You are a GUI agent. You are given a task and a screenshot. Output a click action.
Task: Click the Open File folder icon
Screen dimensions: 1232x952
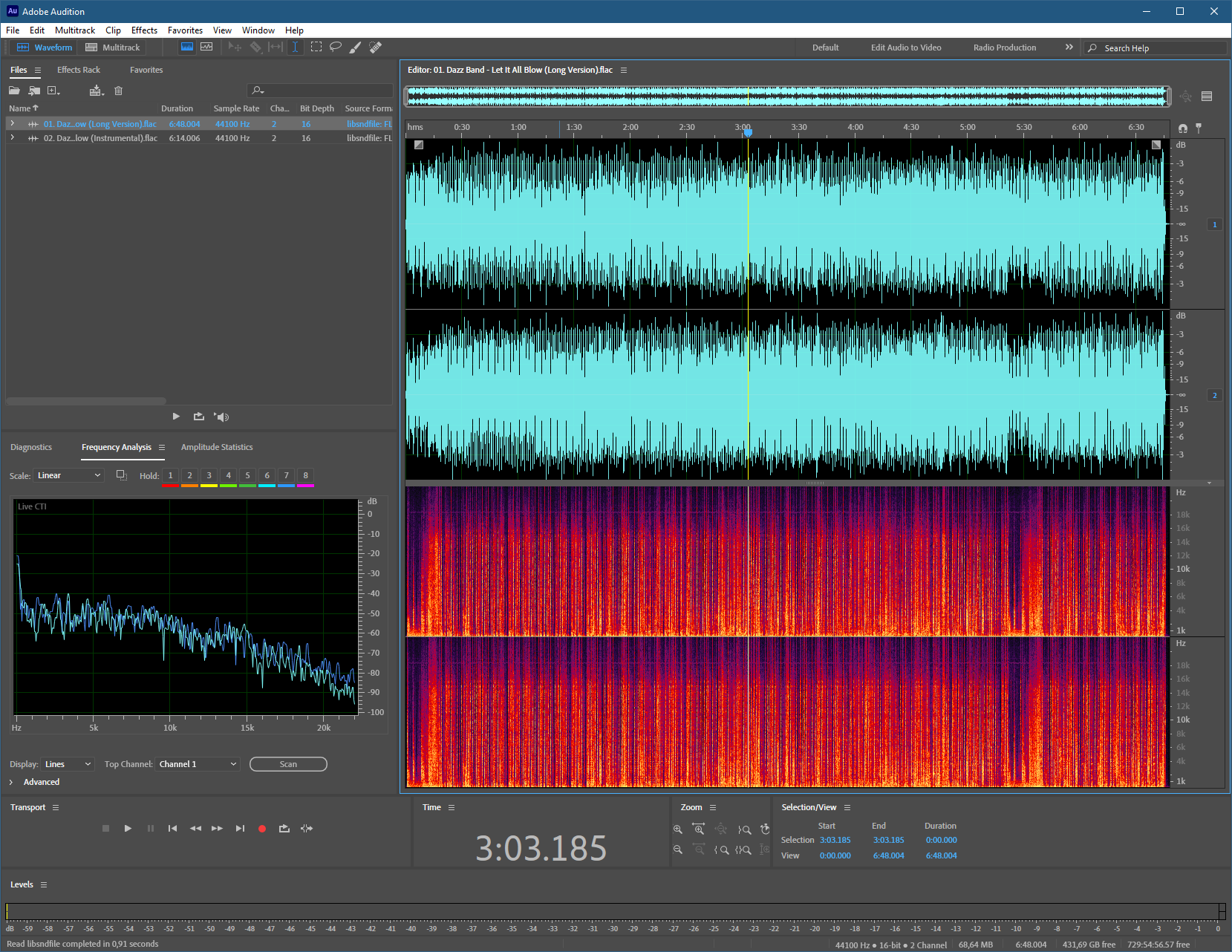[14, 91]
